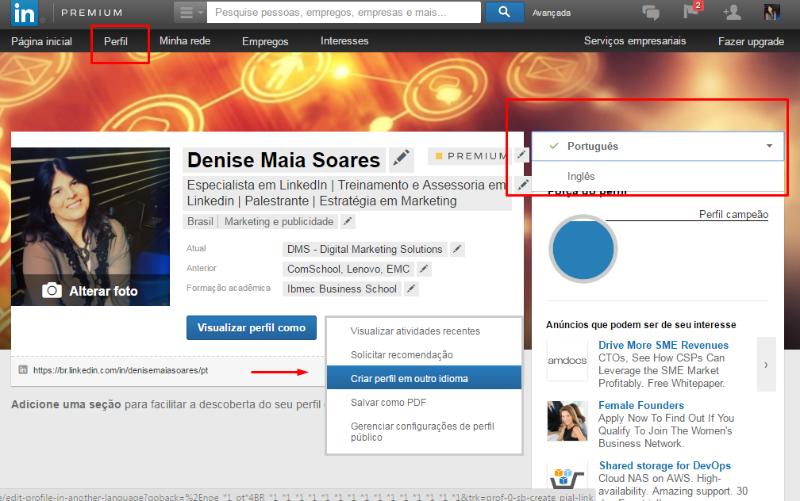
Task: Click Female Founders ad photo
Action: [x=567, y=421]
